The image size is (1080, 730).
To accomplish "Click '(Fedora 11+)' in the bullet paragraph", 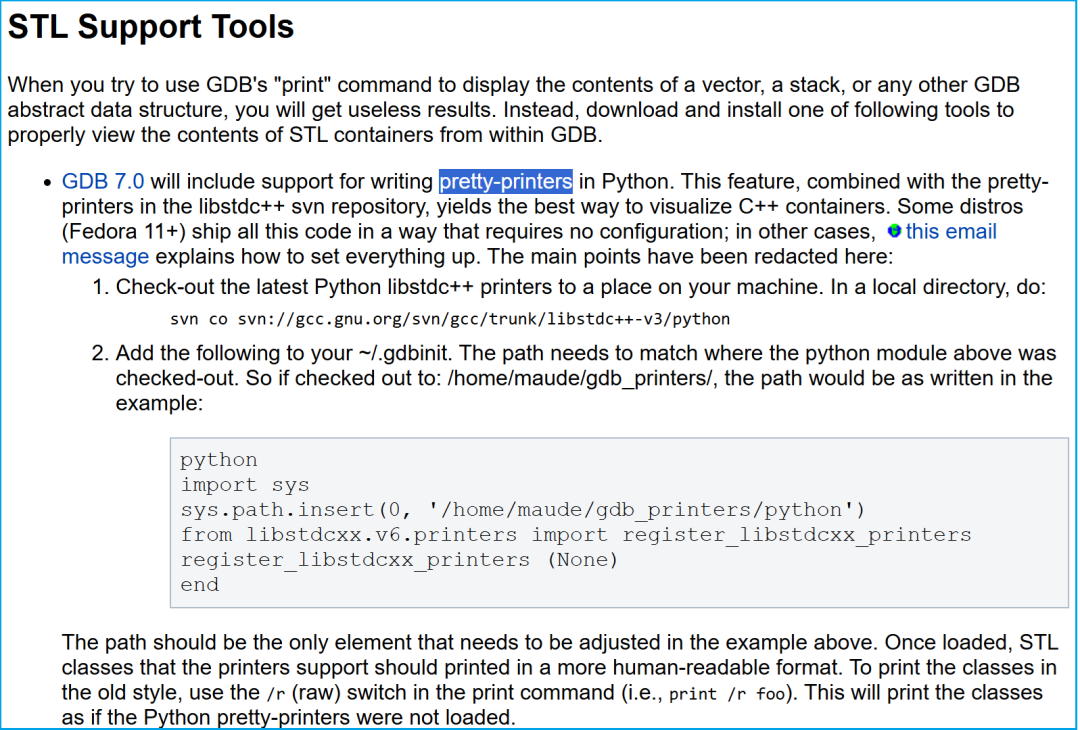I will pos(124,232).
